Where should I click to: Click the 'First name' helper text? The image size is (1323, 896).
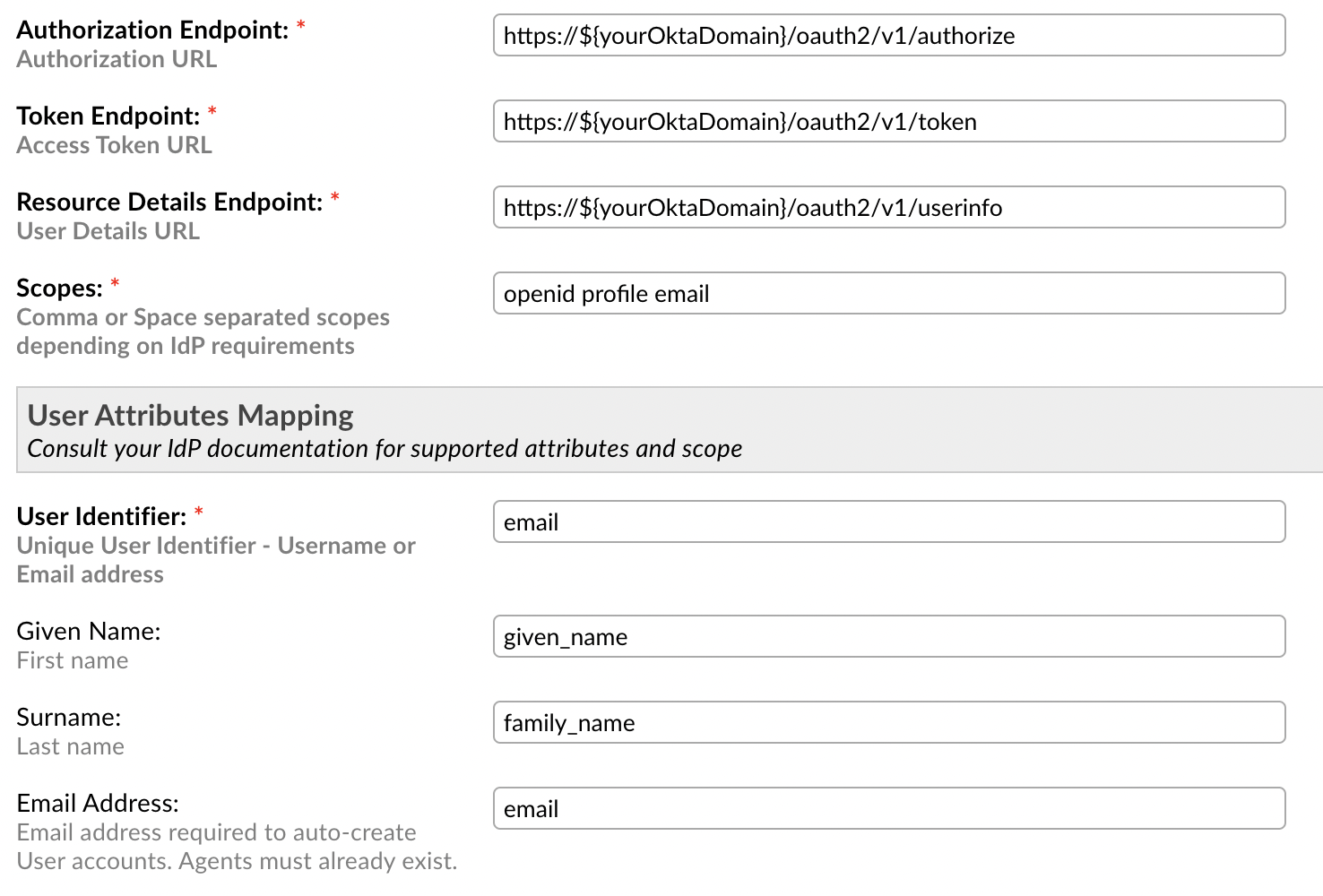click(x=72, y=660)
